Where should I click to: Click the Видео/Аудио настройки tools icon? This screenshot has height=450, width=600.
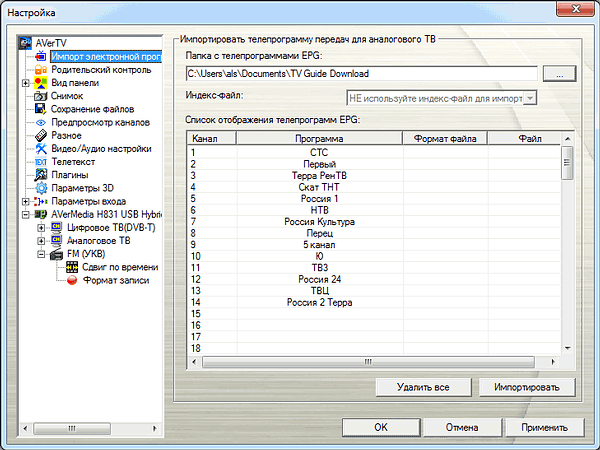click(41, 148)
